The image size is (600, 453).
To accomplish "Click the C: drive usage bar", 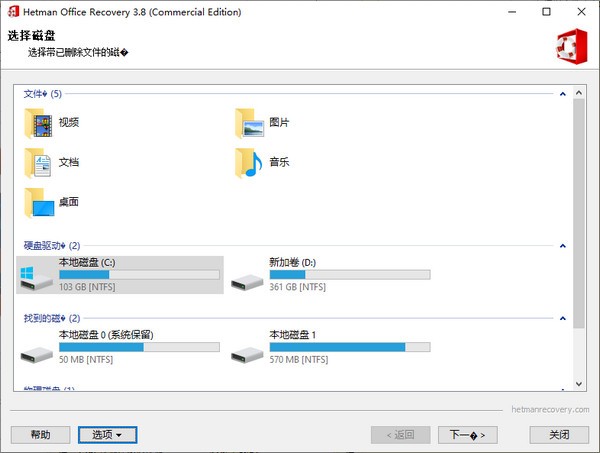I will click(139, 275).
